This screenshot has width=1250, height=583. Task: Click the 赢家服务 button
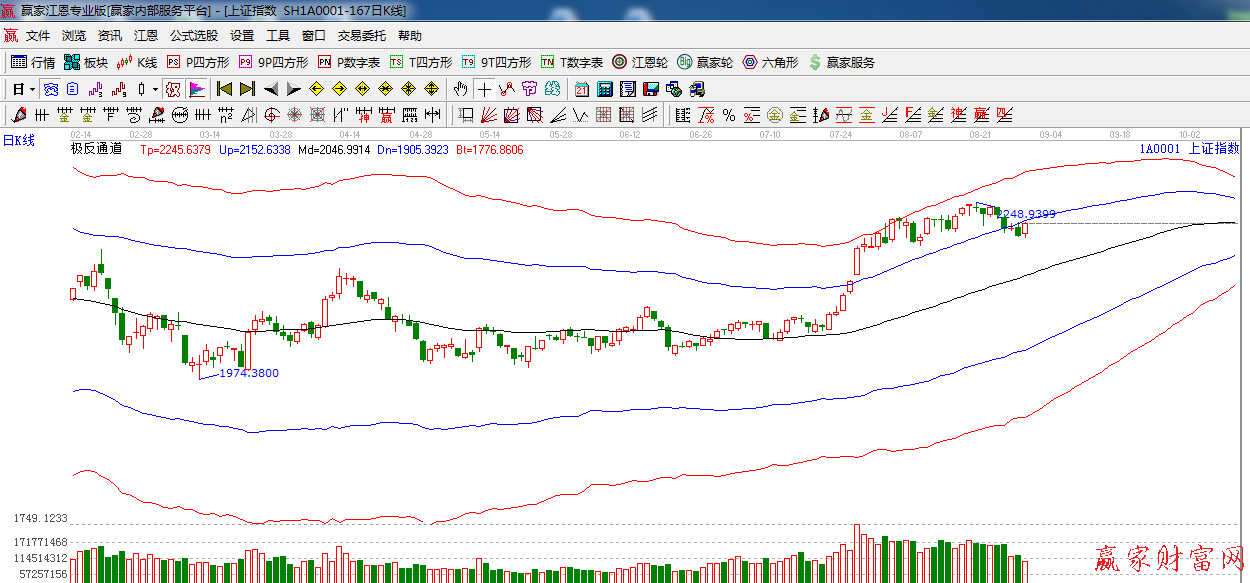[841, 62]
